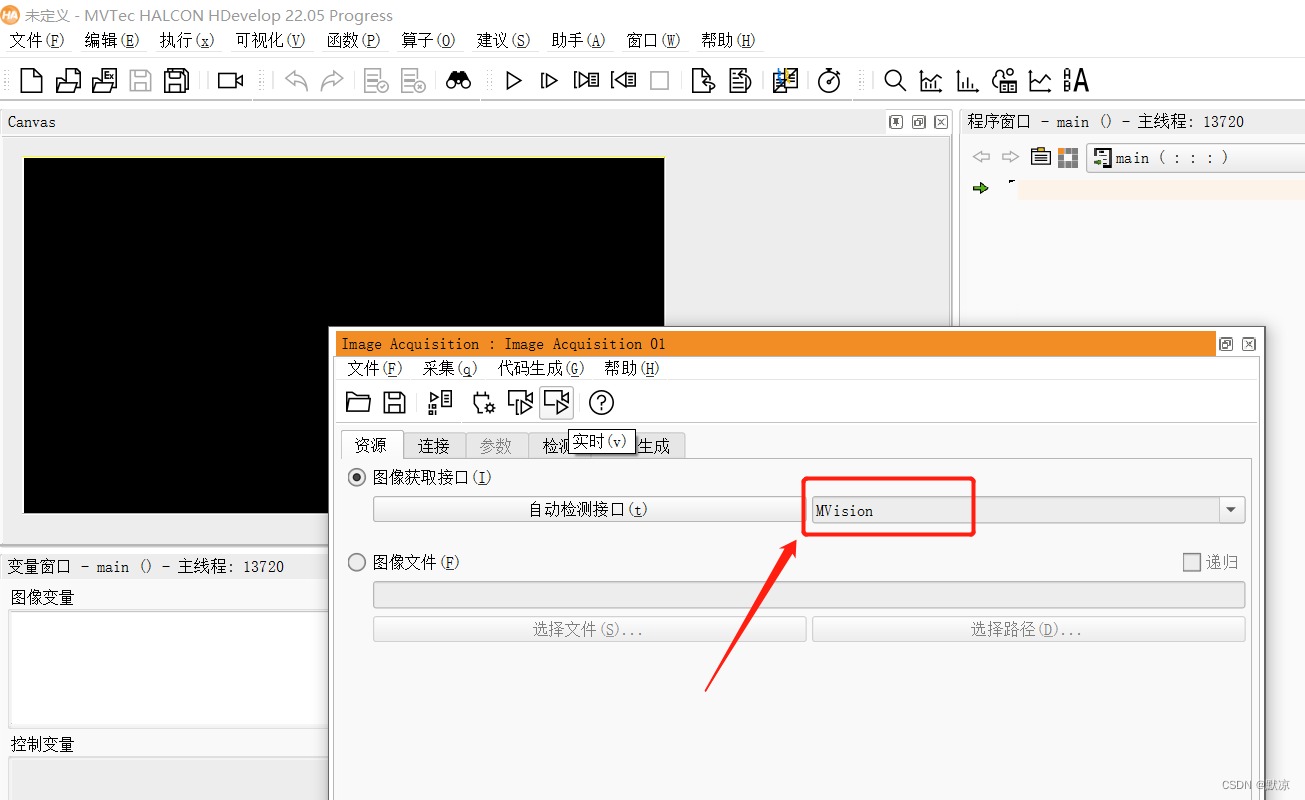Click the procedure list icon in program window
This screenshot has width=1305, height=800.
tap(1041, 157)
